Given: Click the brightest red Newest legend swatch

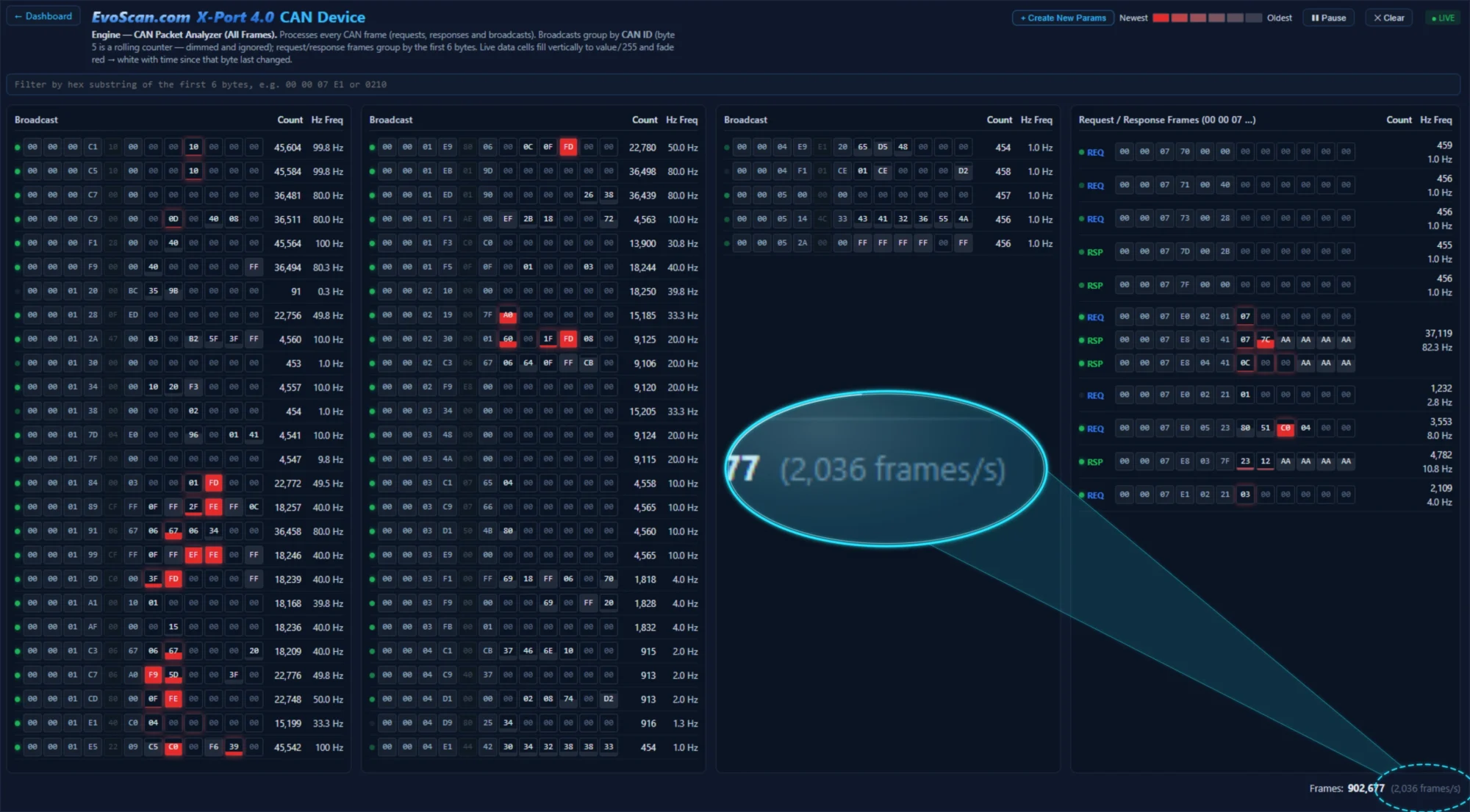Looking at the screenshot, I should tap(1161, 18).
